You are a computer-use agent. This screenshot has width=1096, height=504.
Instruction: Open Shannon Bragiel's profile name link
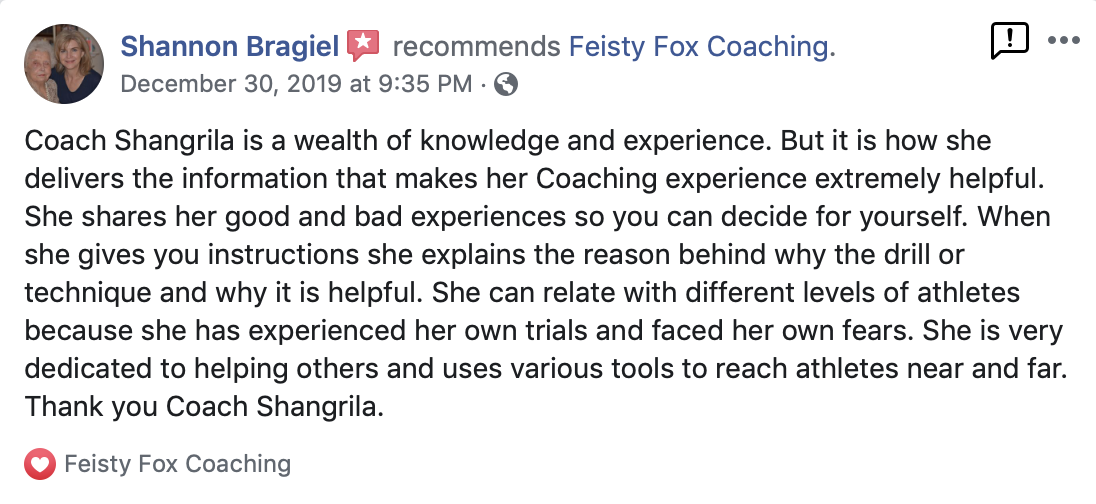230,46
